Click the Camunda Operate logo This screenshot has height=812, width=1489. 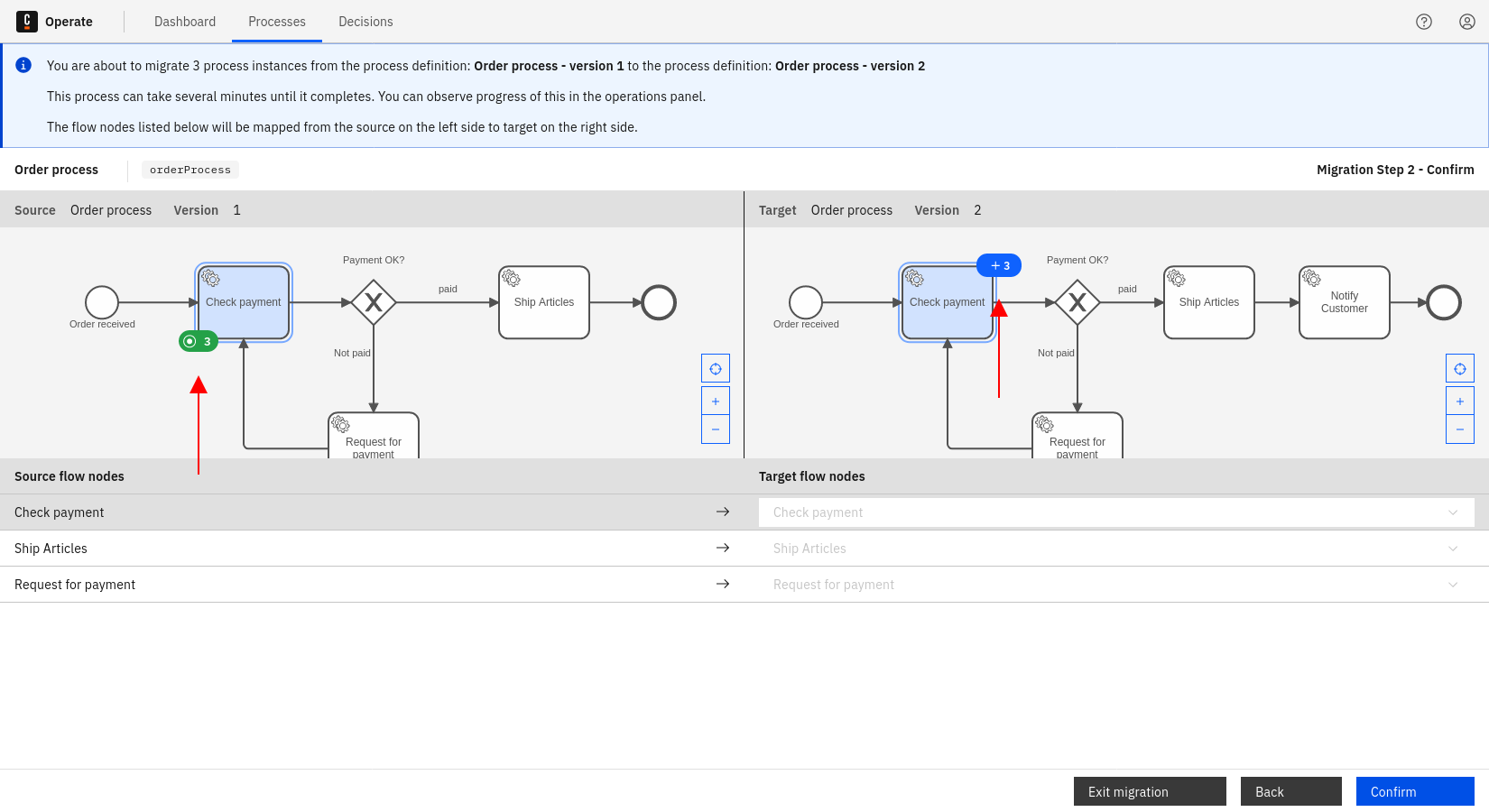click(25, 21)
